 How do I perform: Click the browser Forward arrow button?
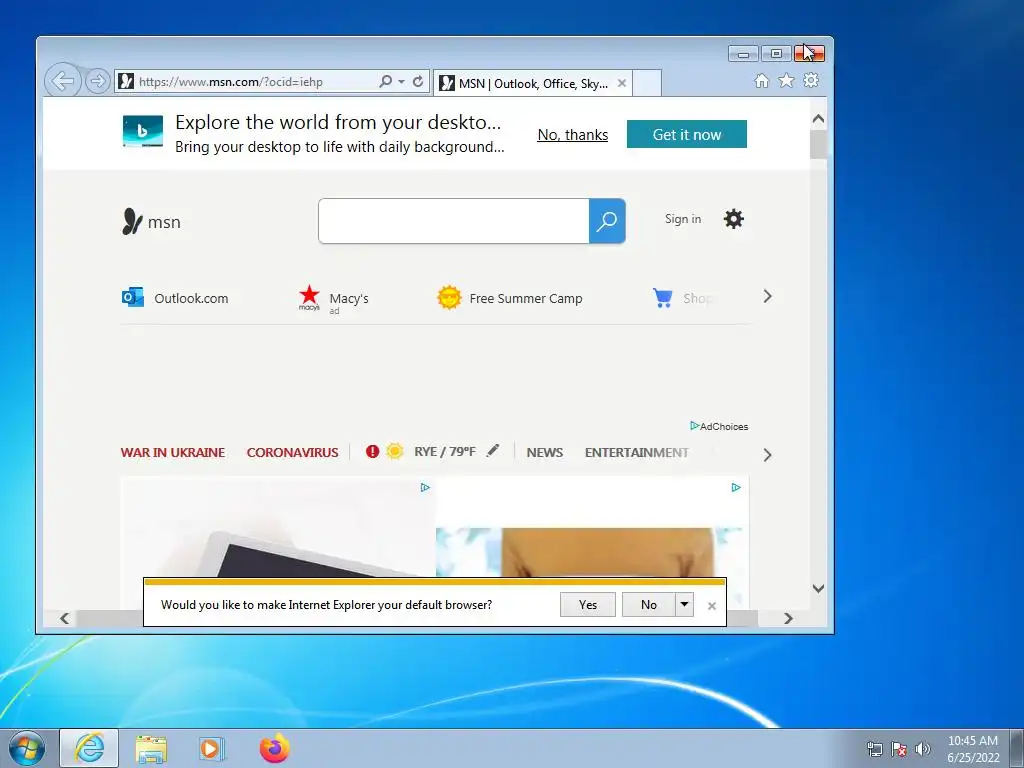click(x=97, y=82)
